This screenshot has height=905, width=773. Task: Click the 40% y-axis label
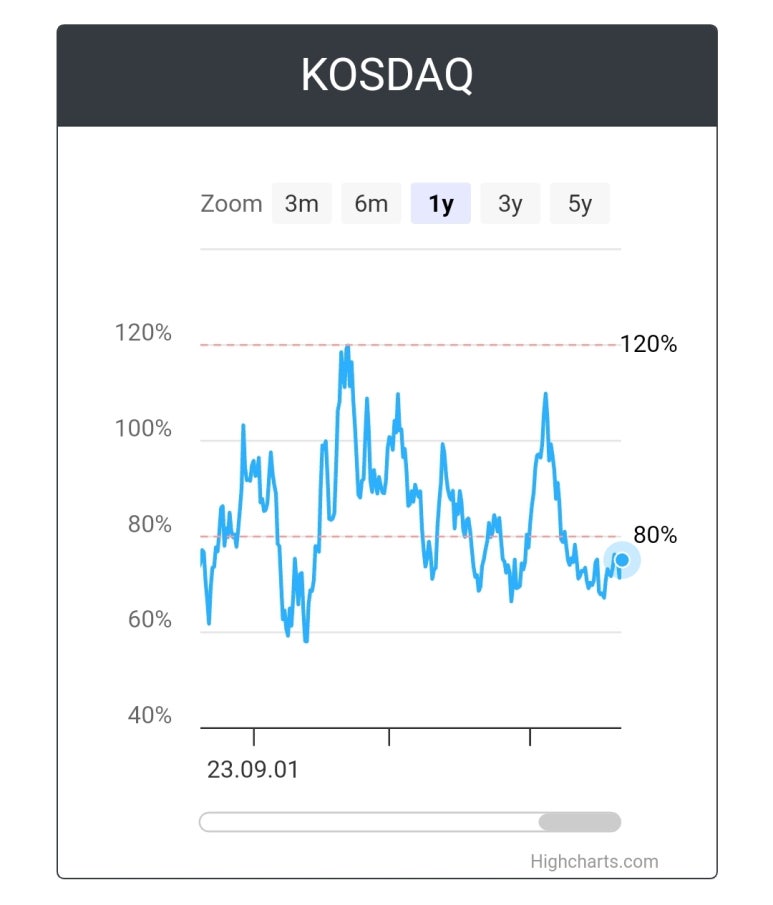pyautogui.click(x=150, y=715)
